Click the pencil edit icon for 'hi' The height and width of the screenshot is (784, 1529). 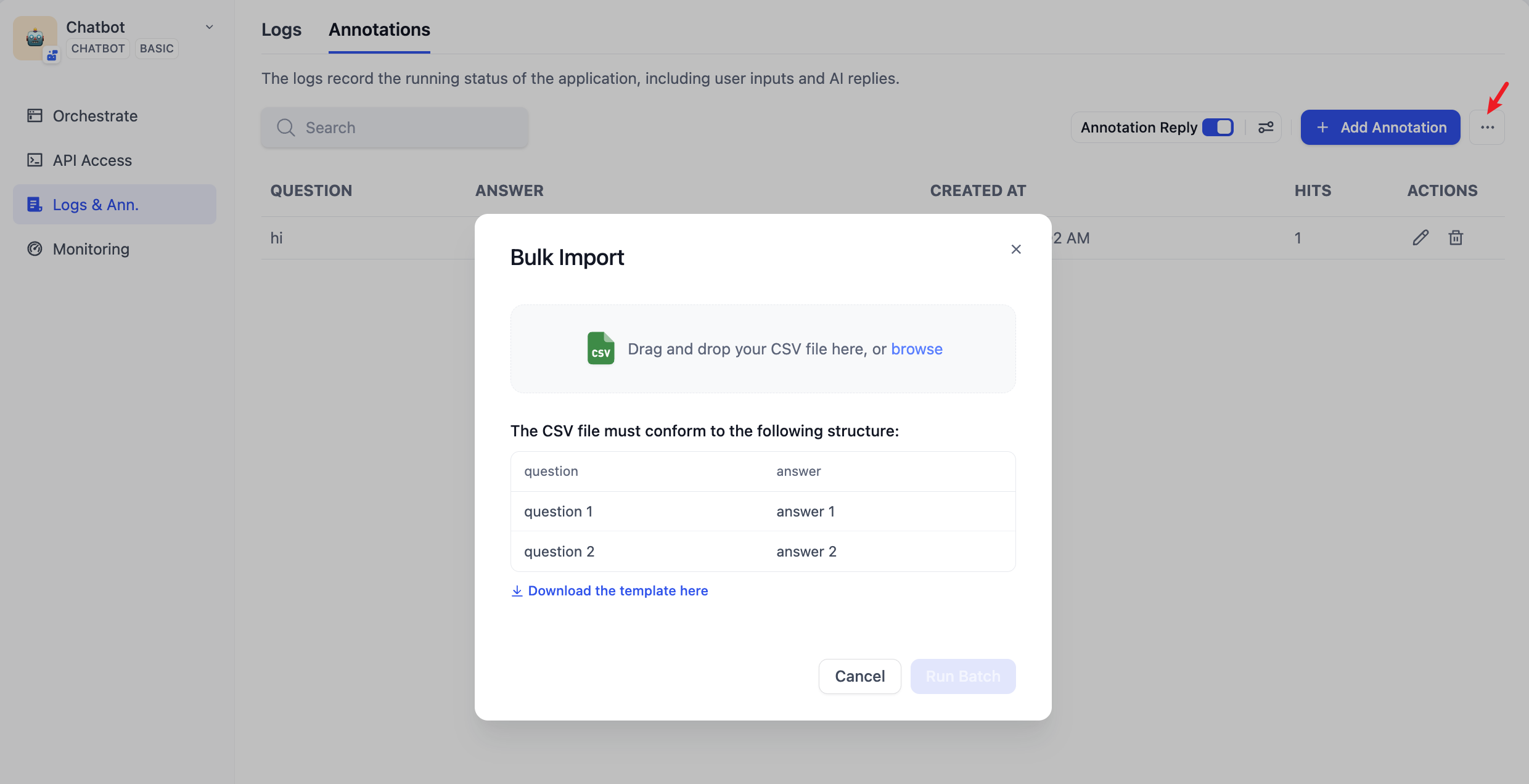(x=1420, y=238)
